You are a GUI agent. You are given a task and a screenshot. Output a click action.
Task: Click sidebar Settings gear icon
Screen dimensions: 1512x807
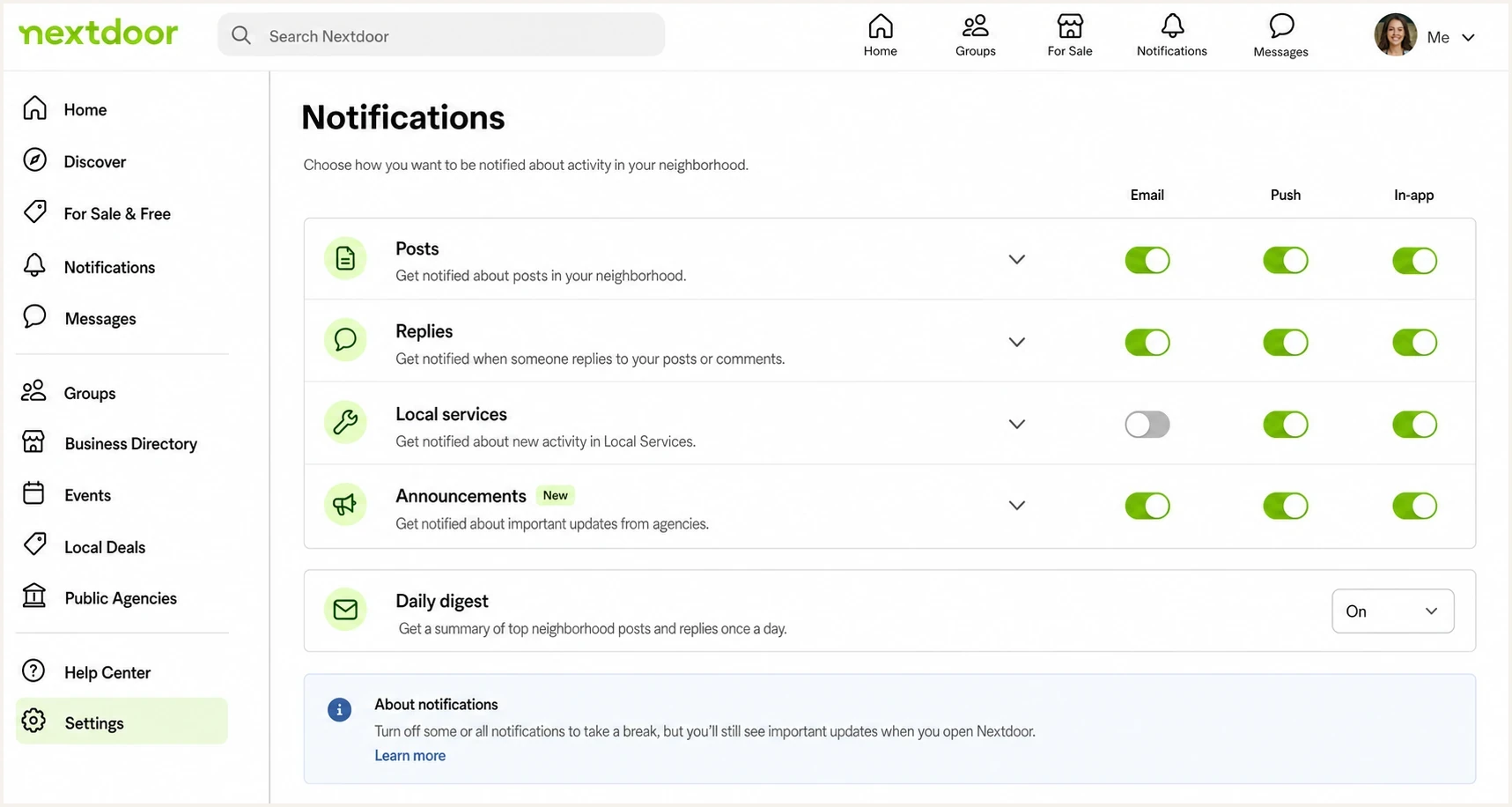click(x=33, y=722)
